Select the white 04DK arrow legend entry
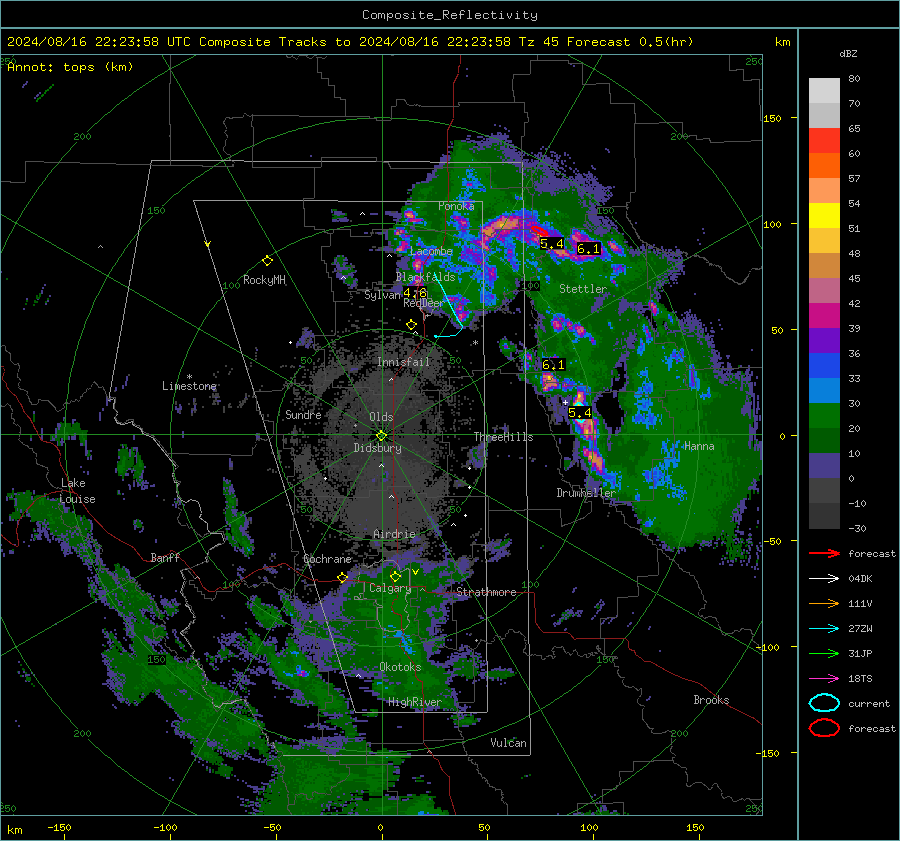 pyautogui.click(x=824, y=579)
